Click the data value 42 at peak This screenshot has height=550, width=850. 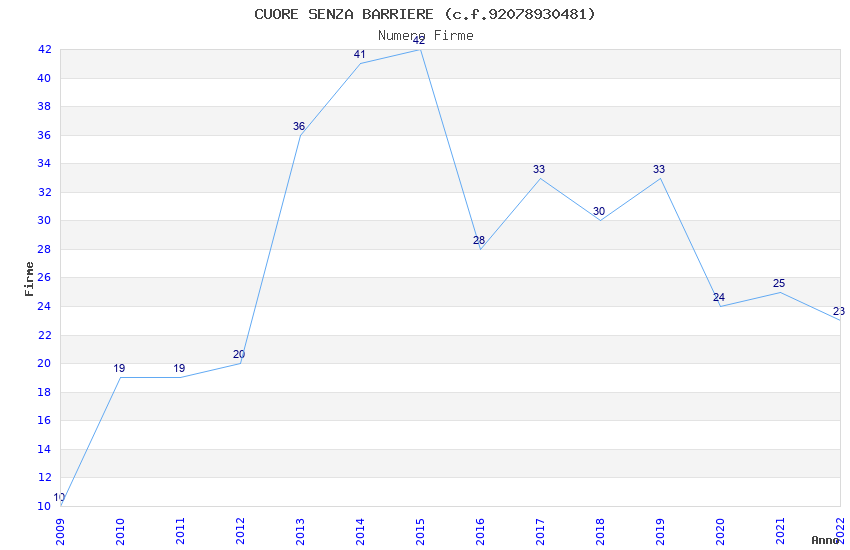419,40
